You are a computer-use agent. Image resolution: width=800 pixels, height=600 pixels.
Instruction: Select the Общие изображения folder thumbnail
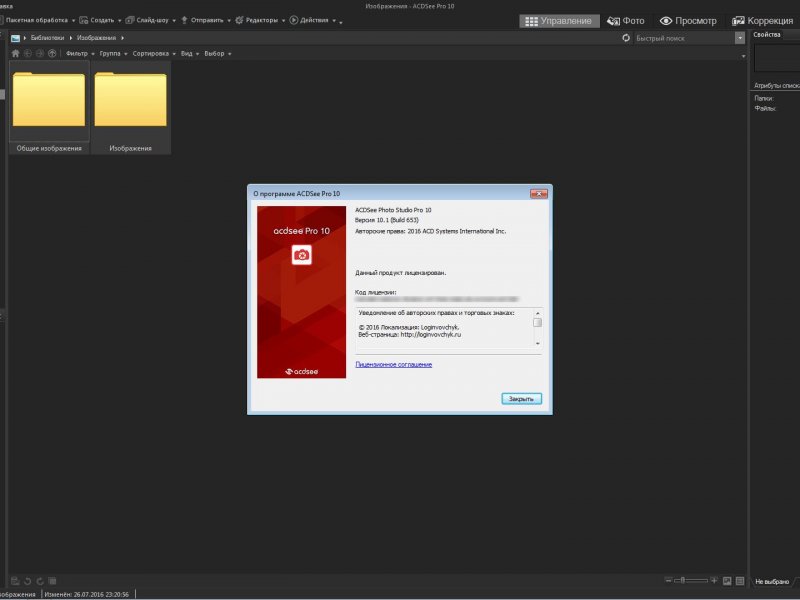49,107
